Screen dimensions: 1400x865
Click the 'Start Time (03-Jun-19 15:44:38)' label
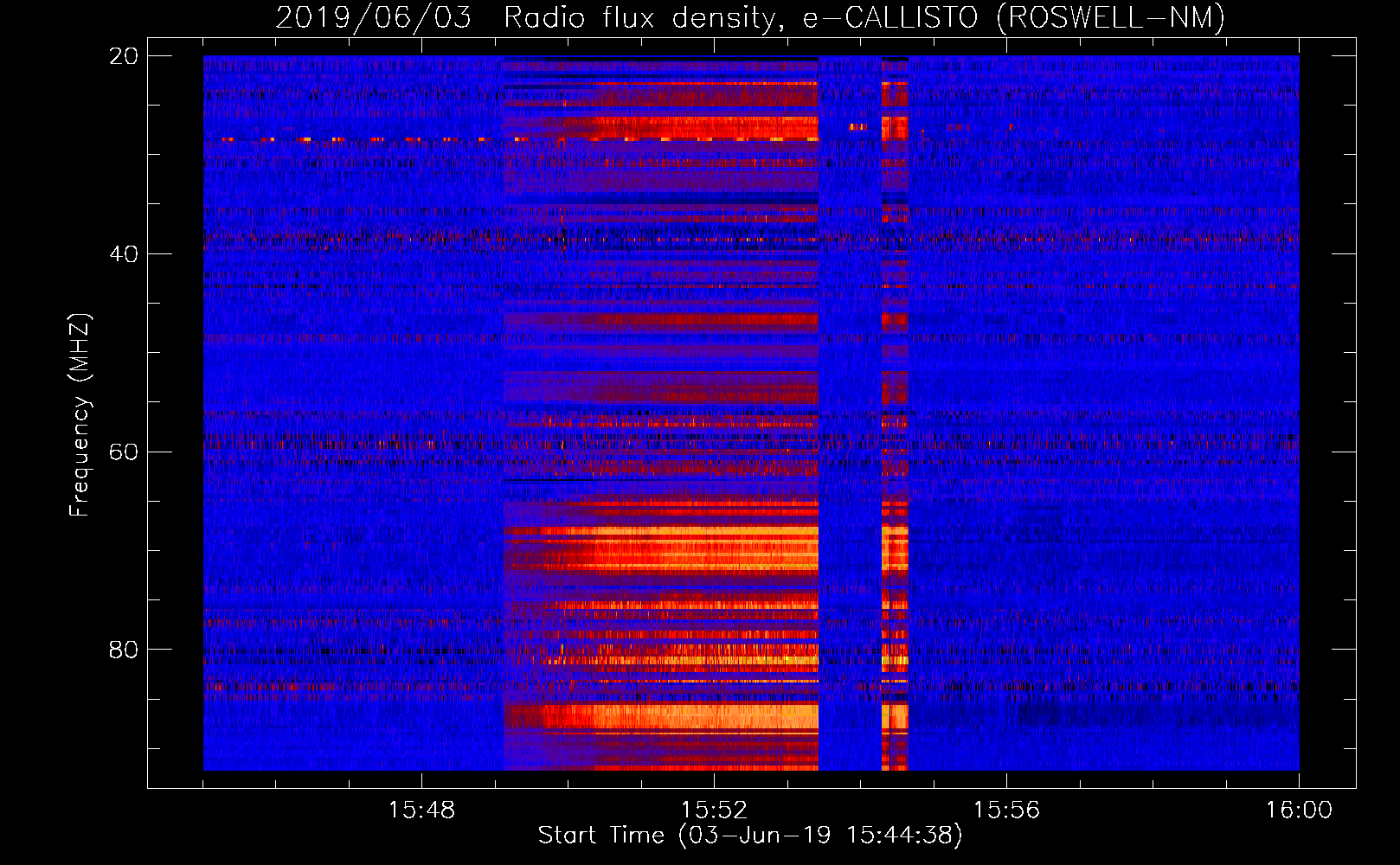pos(750,836)
